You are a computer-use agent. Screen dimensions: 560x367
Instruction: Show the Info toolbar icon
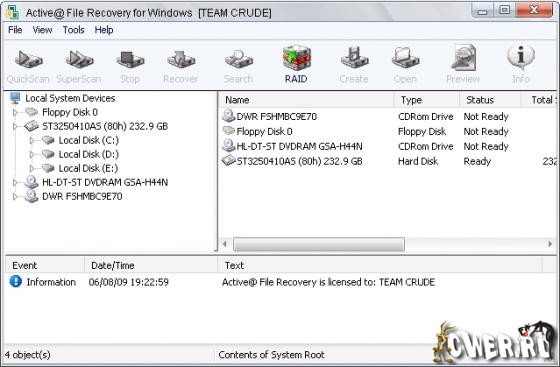[x=521, y=65]
